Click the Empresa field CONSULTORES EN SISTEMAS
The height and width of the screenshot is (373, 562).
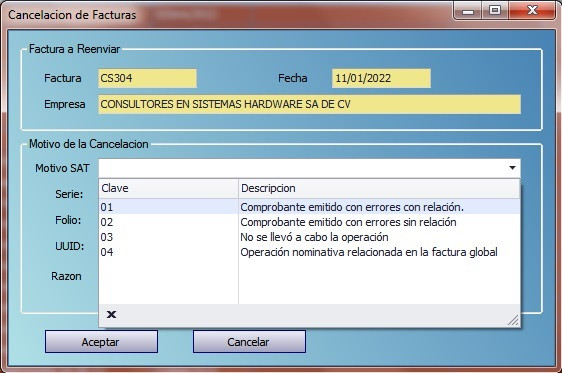click(309, 104)
